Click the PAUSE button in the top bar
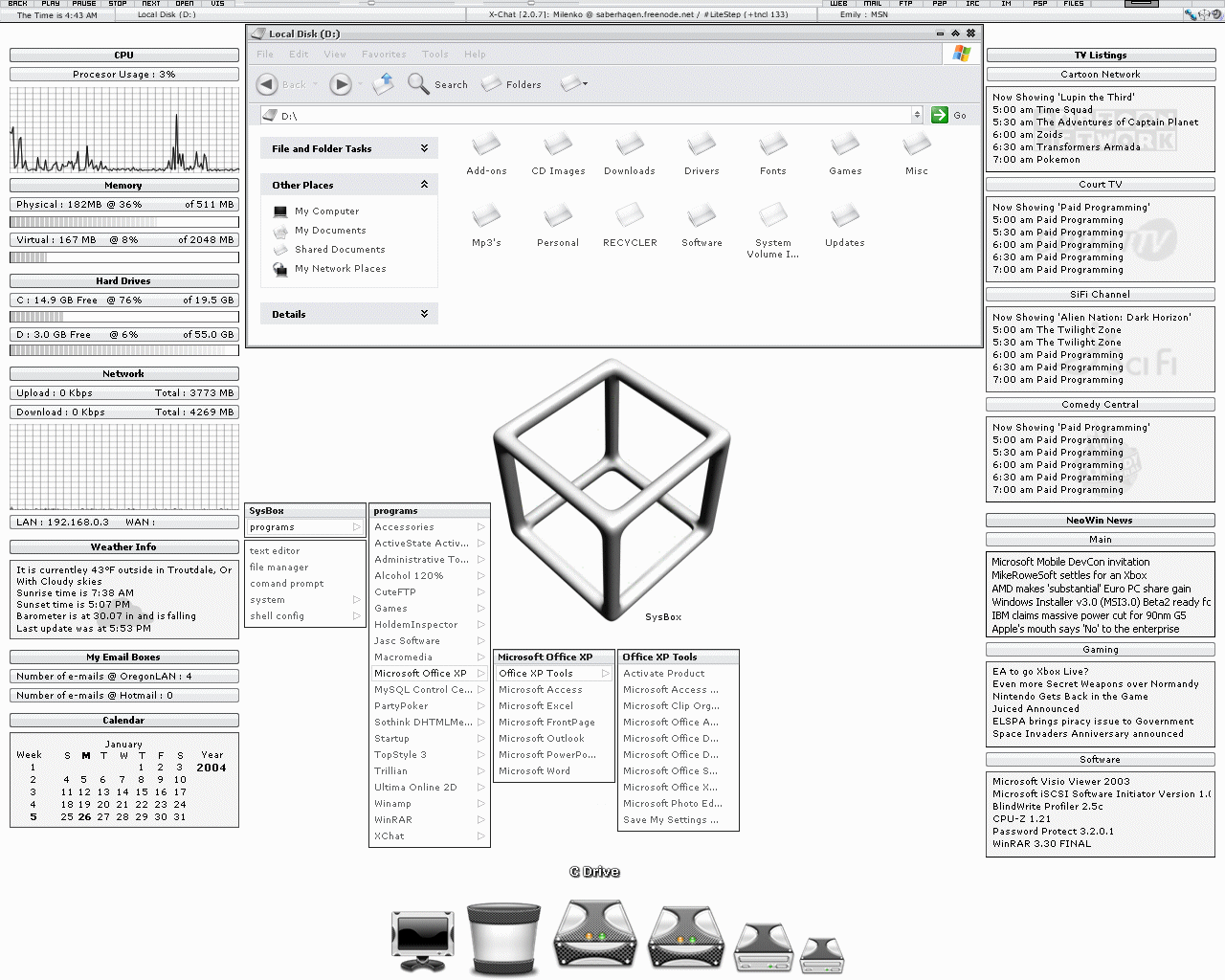The image size is (1225, 980). tap(84, 4)
